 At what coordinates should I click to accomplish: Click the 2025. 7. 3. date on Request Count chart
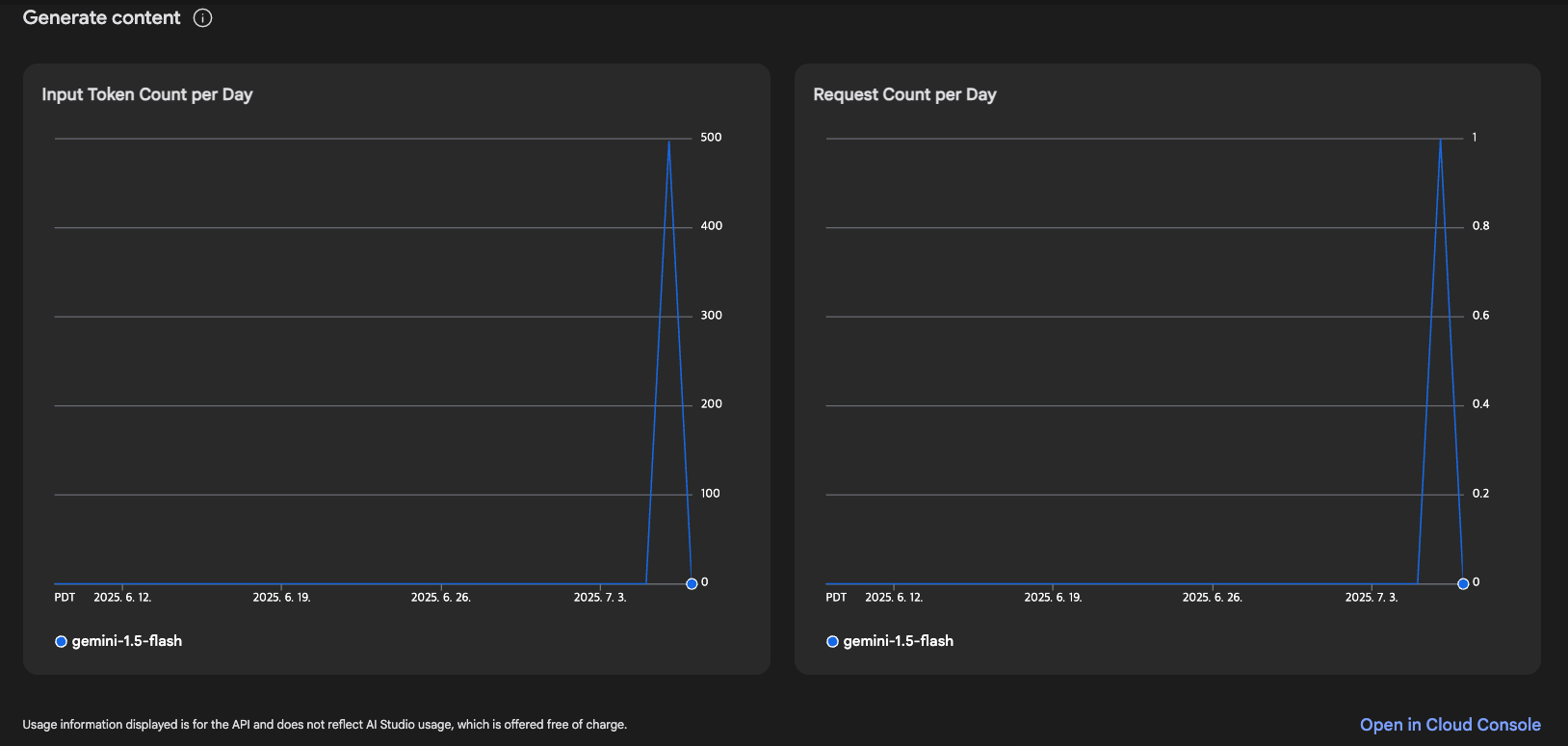[1372, 598]
